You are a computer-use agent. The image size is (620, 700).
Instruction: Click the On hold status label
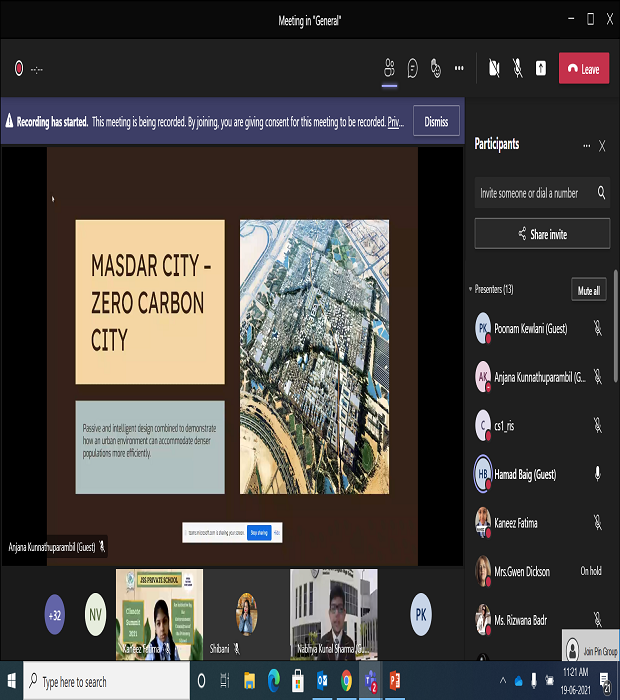[591, 571]
